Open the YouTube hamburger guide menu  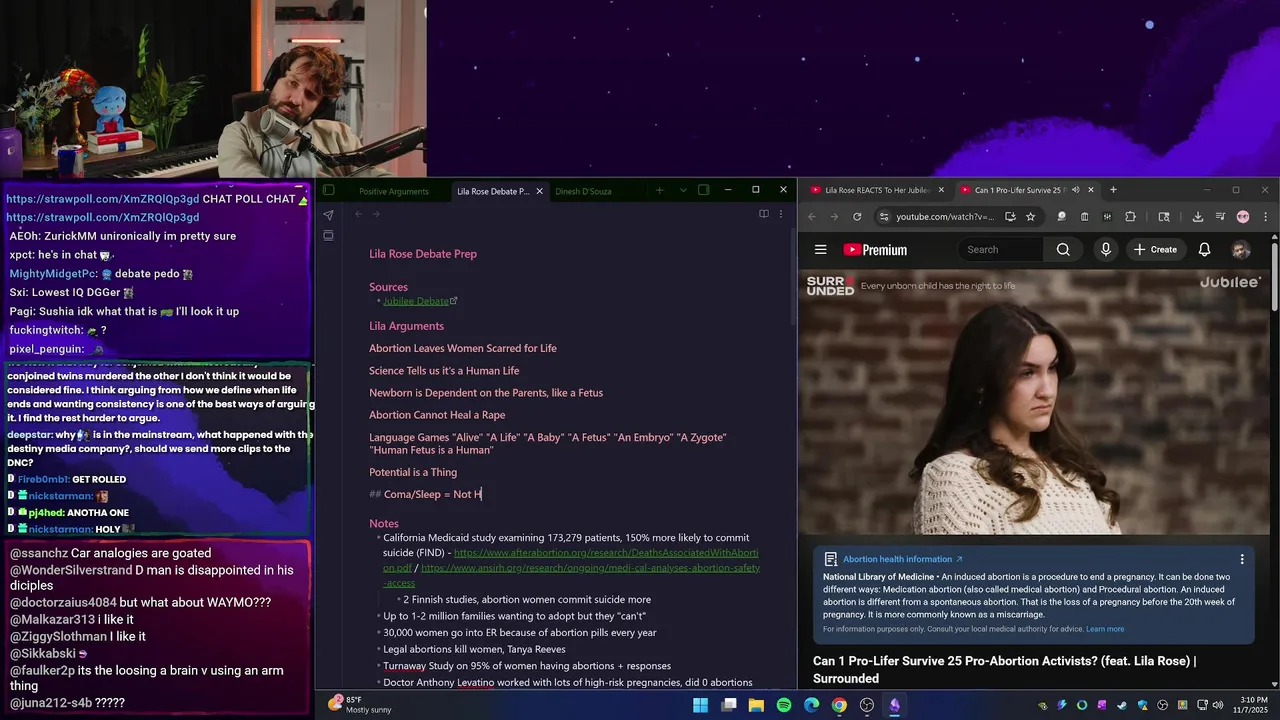[x=820, y=250]
